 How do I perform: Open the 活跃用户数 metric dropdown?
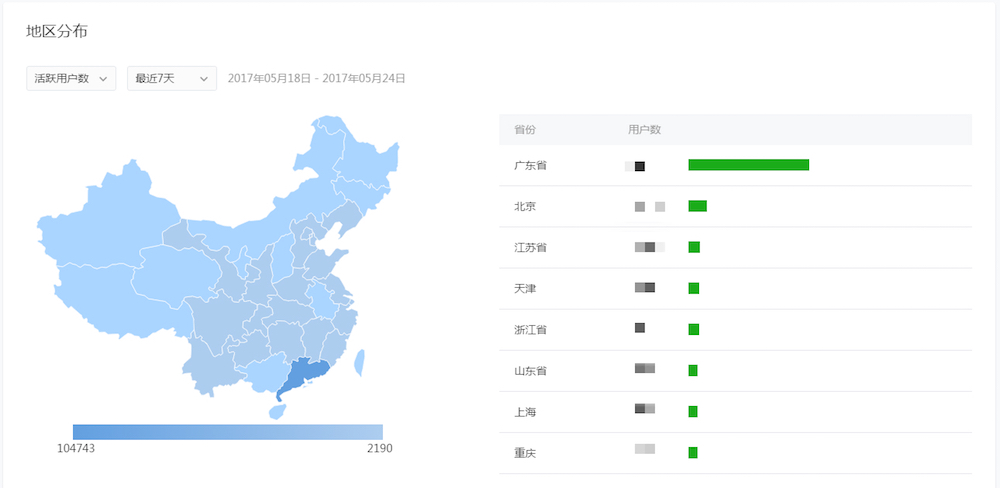[71, 78]
